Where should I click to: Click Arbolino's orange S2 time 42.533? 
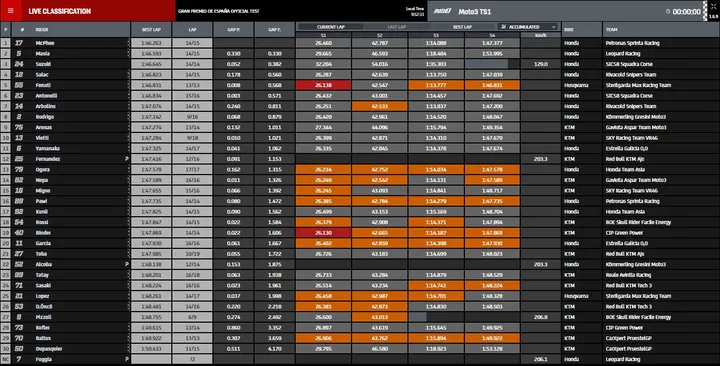pos(380,106)
